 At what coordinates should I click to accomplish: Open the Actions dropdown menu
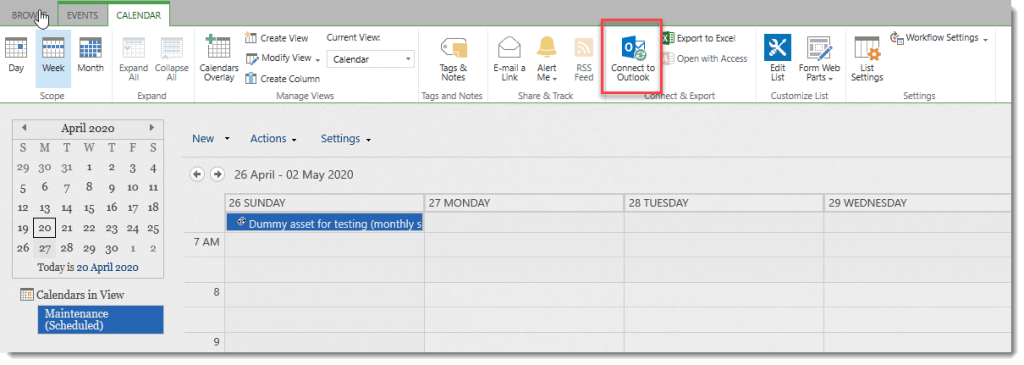(x=274, y=139)
